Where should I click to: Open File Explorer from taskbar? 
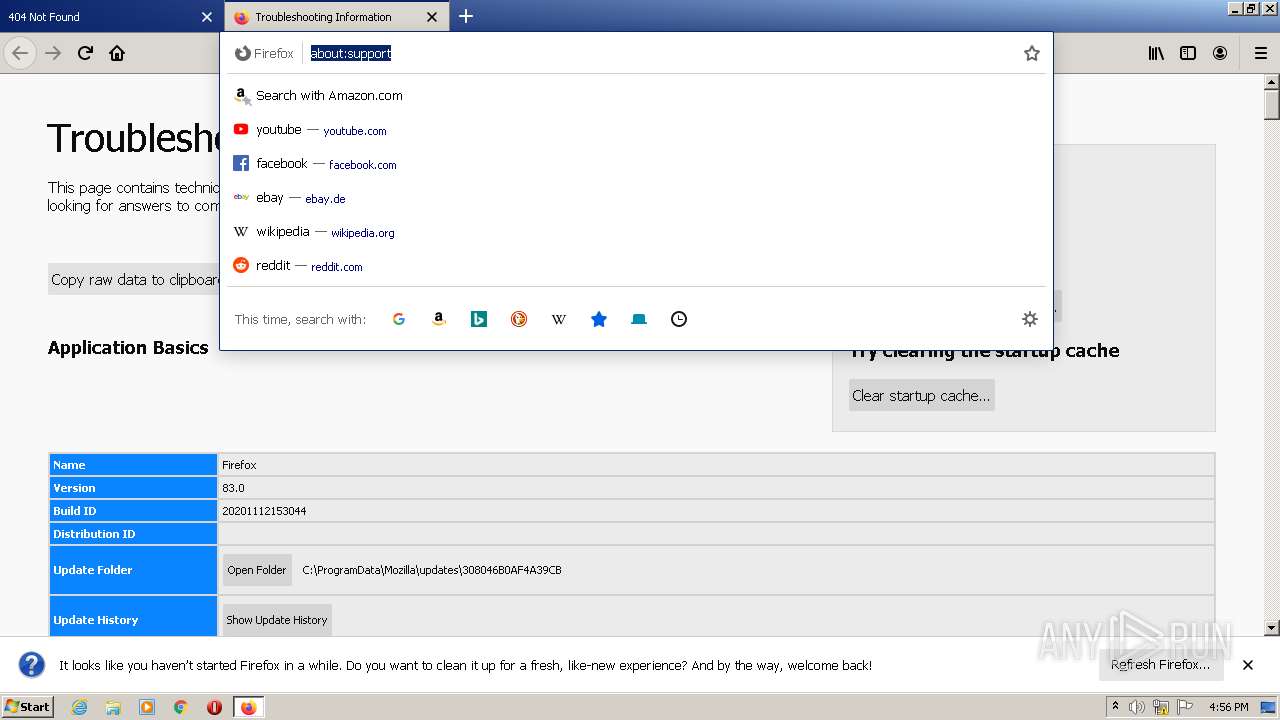113,707
